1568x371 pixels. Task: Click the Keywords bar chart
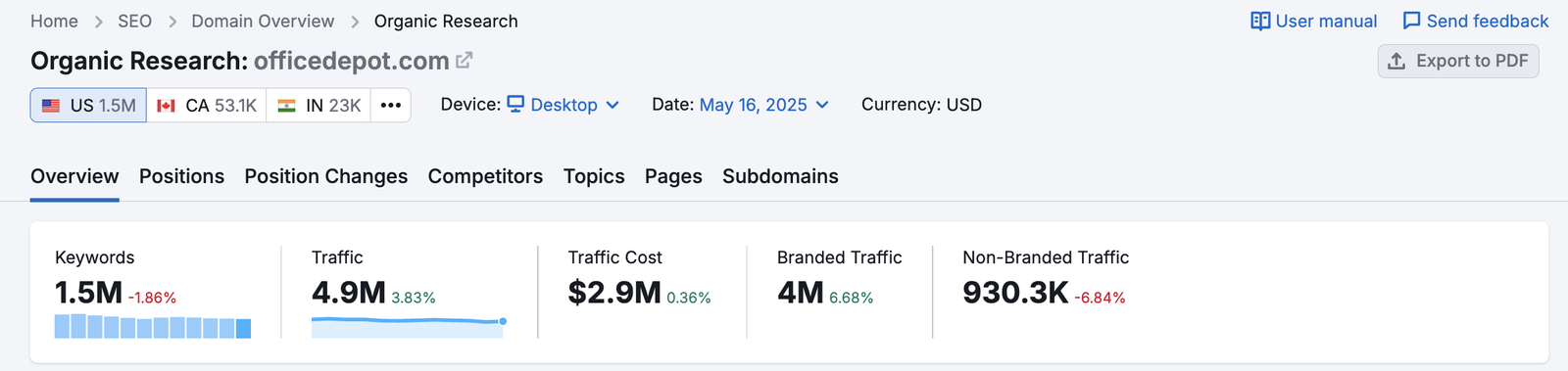click(x=153, y=326)
